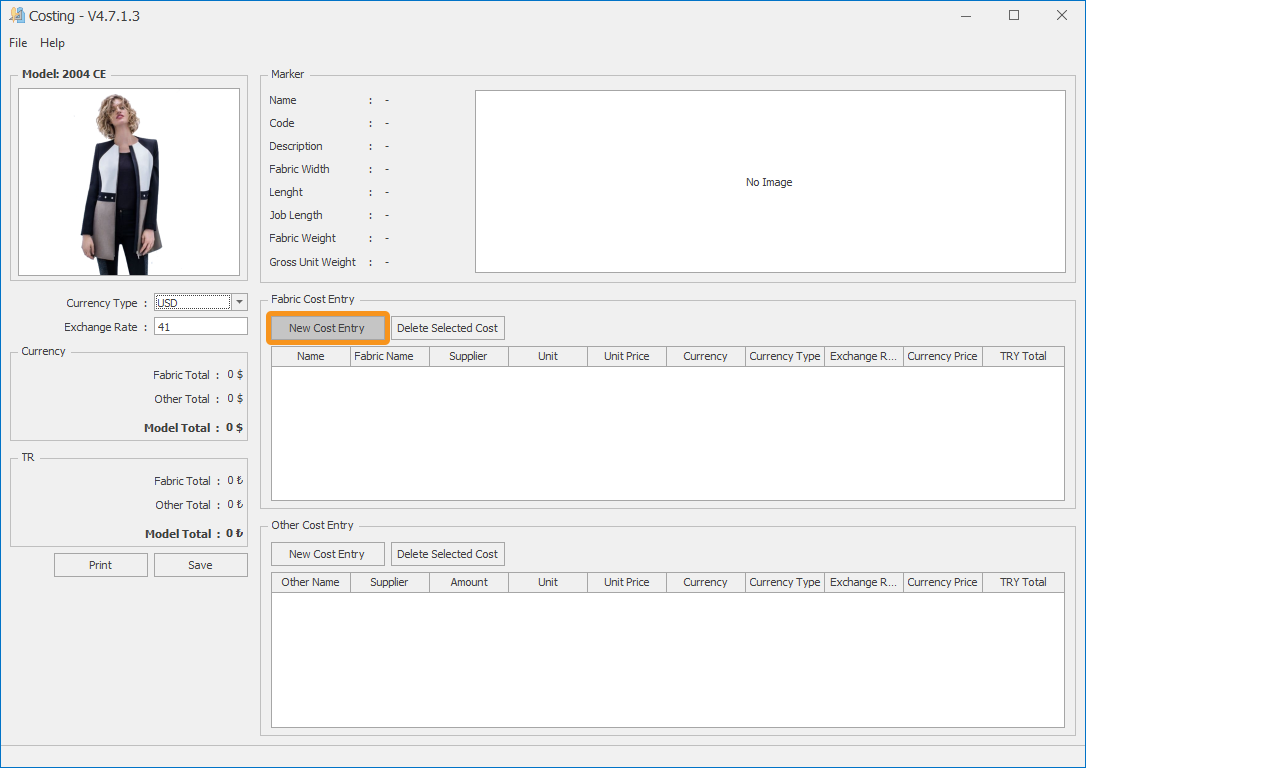Image resolution: width=1270 pixels, height=768 pixels.
Task: Click the marker No Image preview area
Action: 769,182
